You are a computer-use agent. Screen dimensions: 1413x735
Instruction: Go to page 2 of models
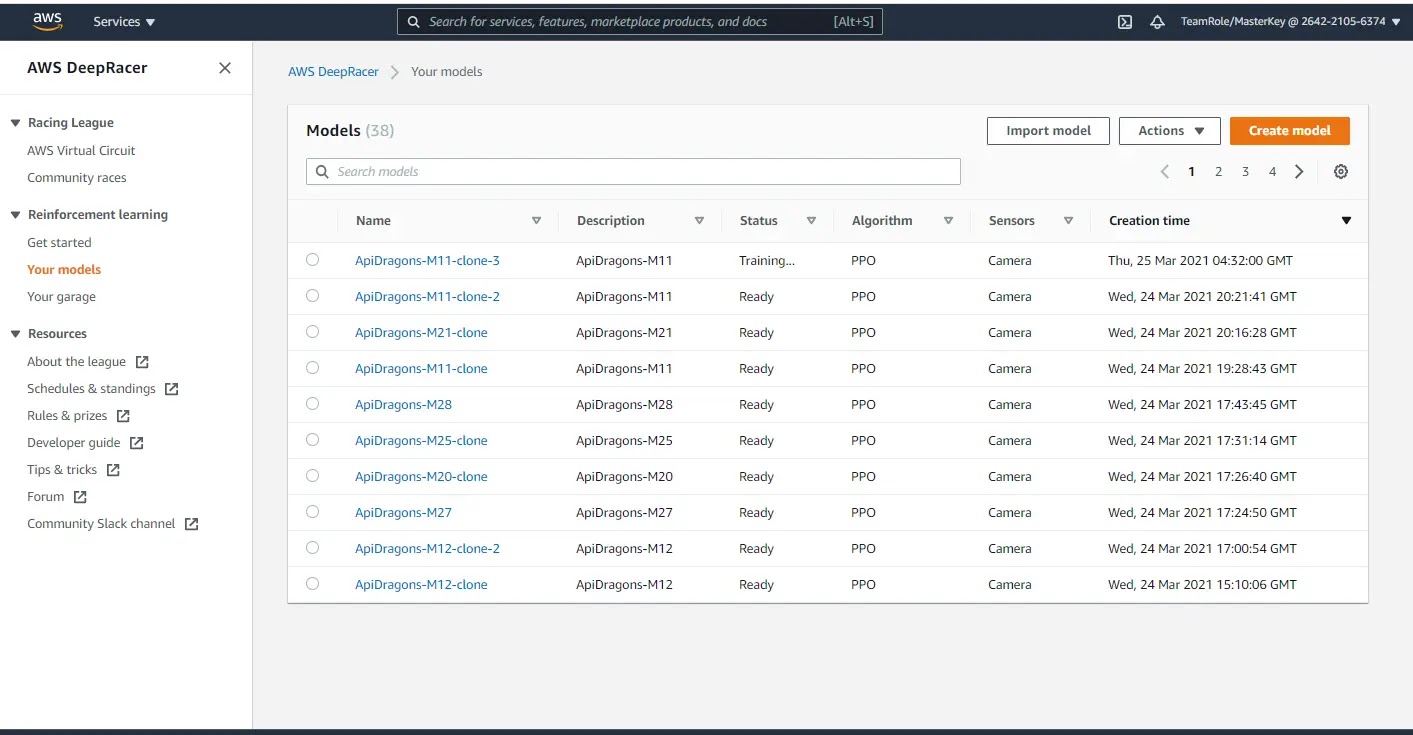click(1218, 172)
